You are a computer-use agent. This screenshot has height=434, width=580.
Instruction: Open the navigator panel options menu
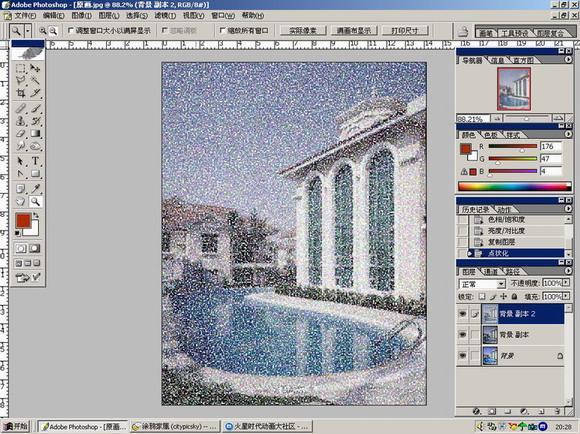[568, 60]
